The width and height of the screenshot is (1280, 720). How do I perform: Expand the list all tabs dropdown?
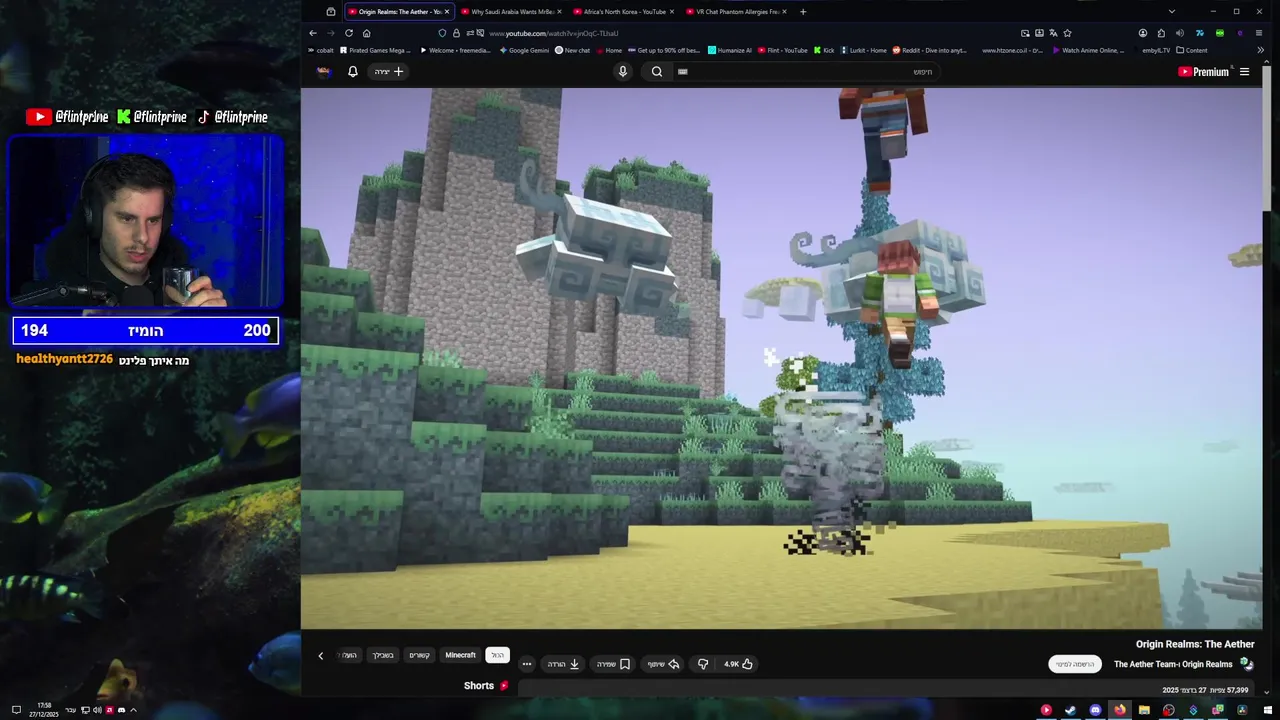pyautogui.click(x=1171, y=11)
